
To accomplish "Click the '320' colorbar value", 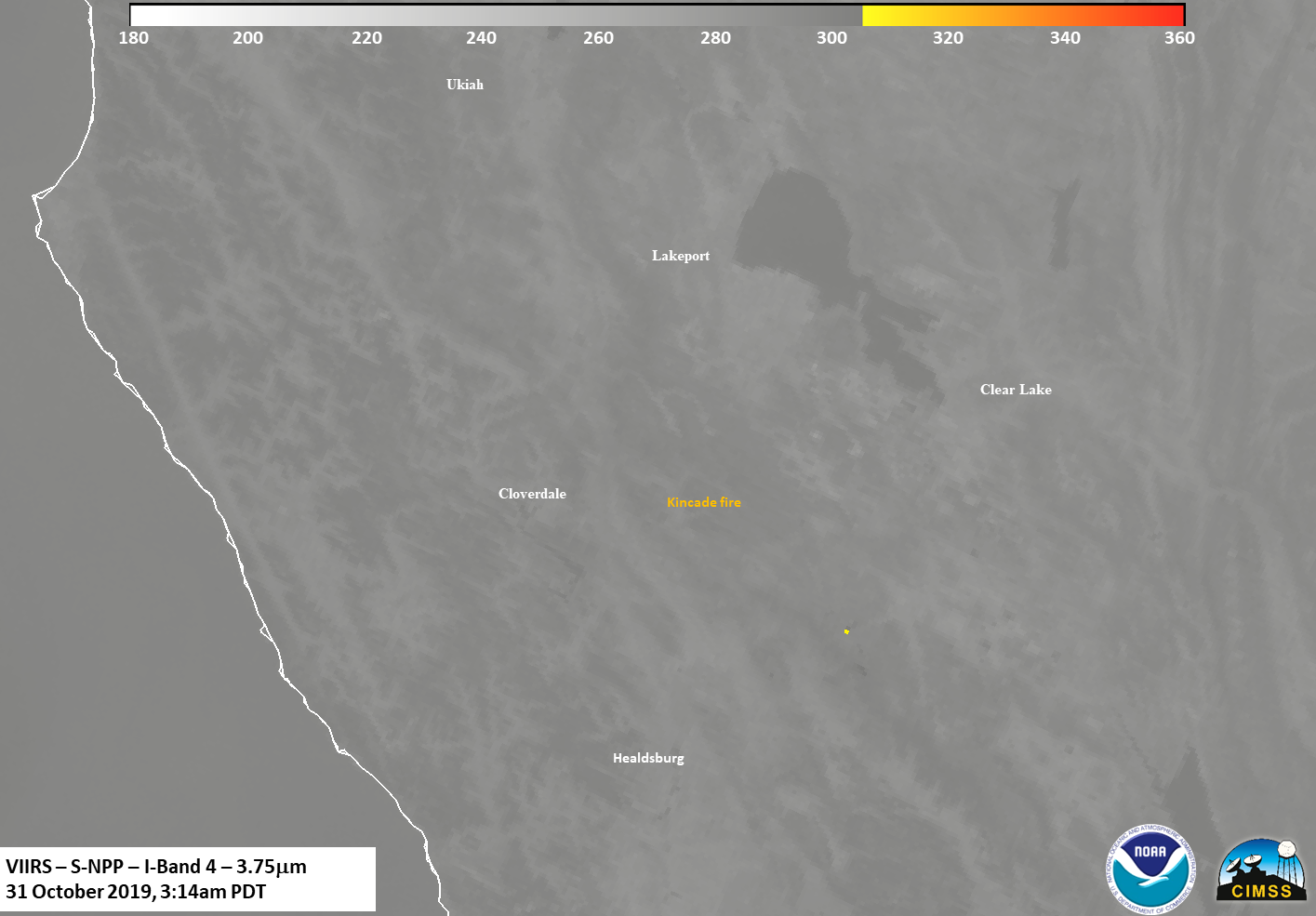I will (948, 38).
